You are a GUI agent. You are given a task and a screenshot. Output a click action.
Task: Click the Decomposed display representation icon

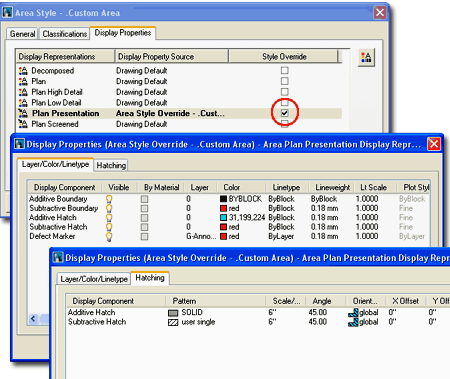pyautogui.click(x=23, y=71)
